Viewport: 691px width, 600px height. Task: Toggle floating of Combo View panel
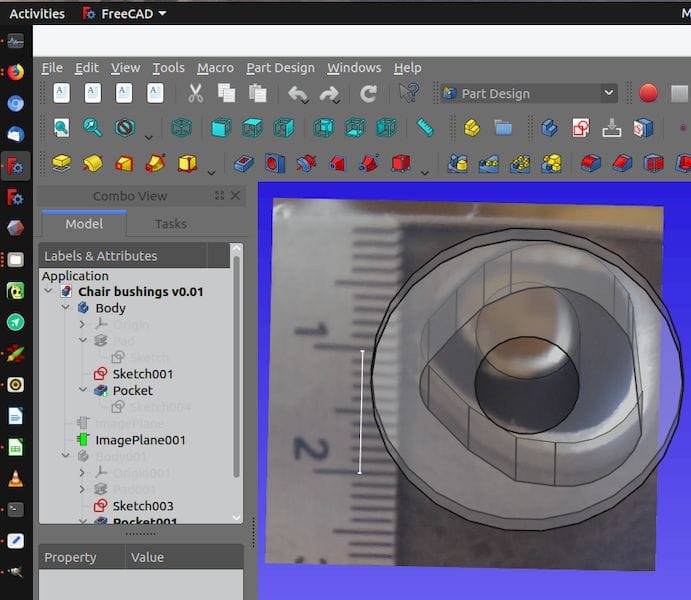click(x=219, y=196)
